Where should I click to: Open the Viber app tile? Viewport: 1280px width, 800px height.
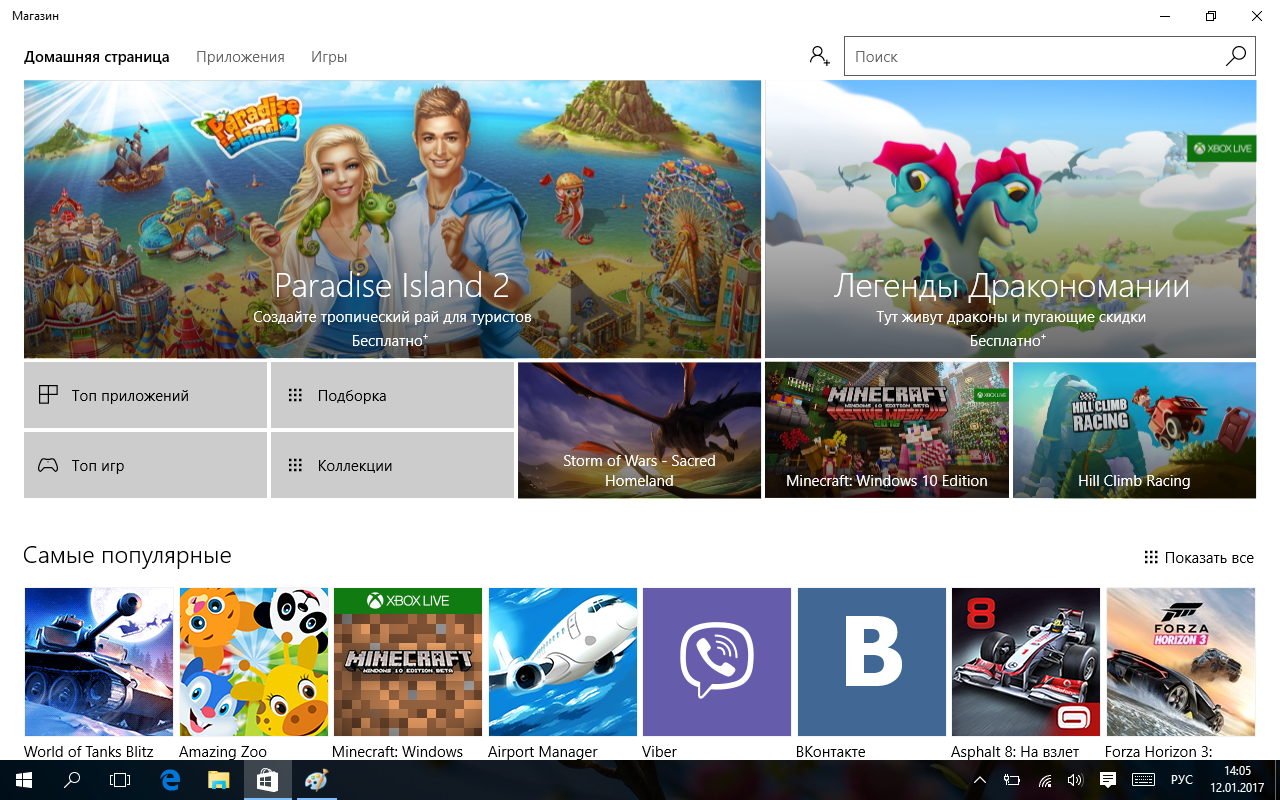tap(717, 674)
